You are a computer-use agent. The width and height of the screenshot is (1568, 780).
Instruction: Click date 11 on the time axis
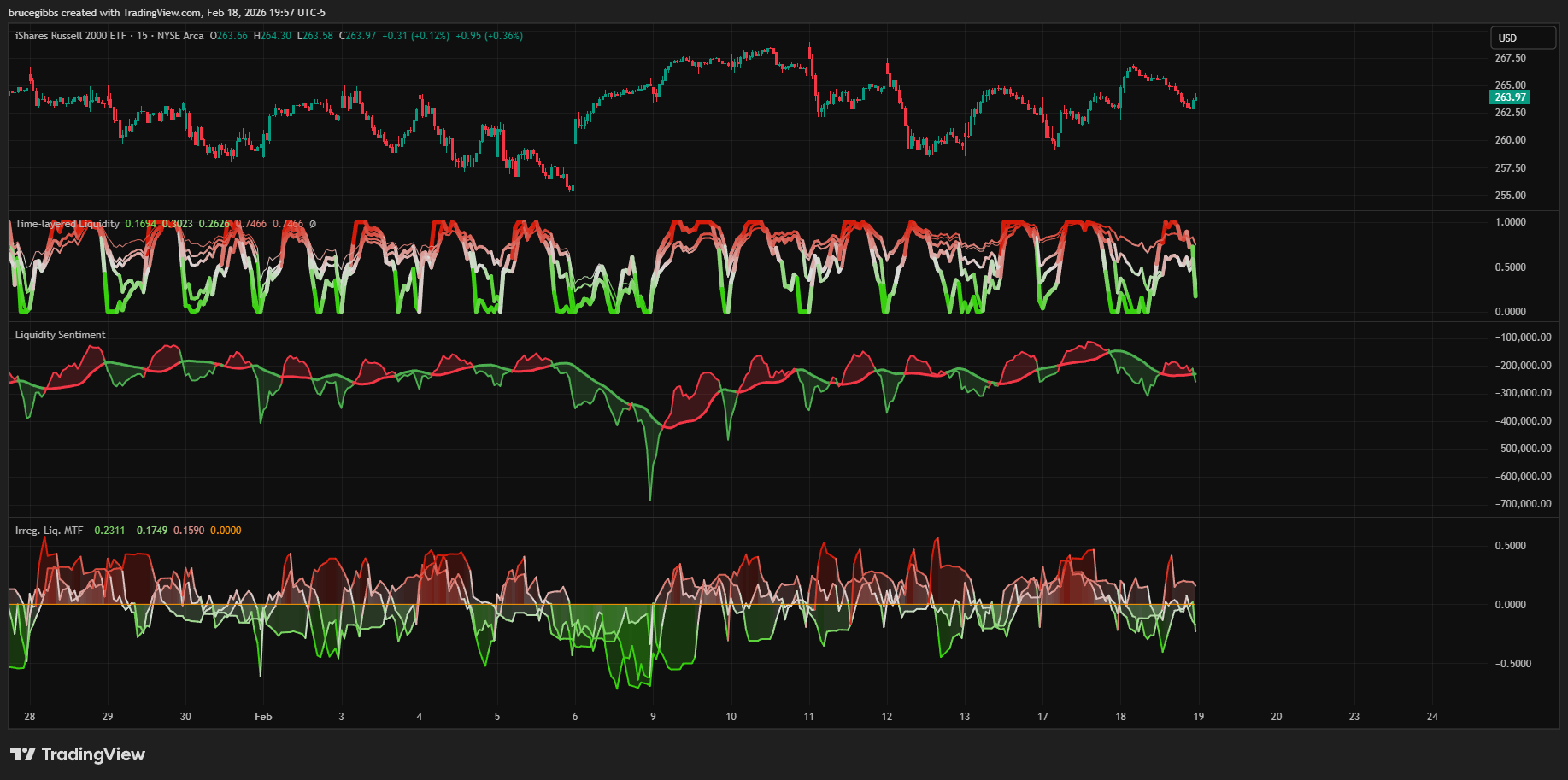pos(808,717)
